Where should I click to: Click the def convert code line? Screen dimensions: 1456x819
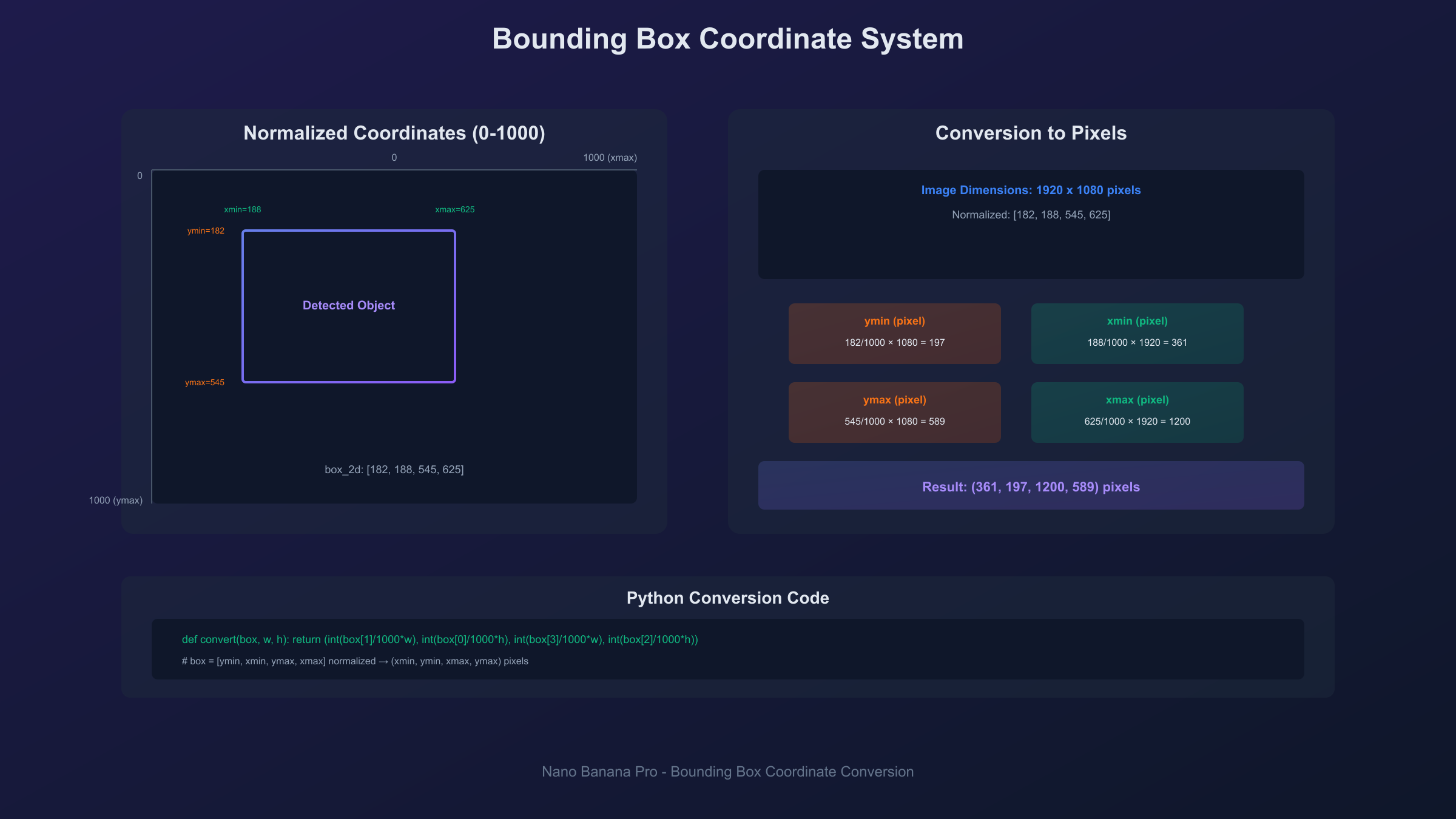(x=440, y=639)
